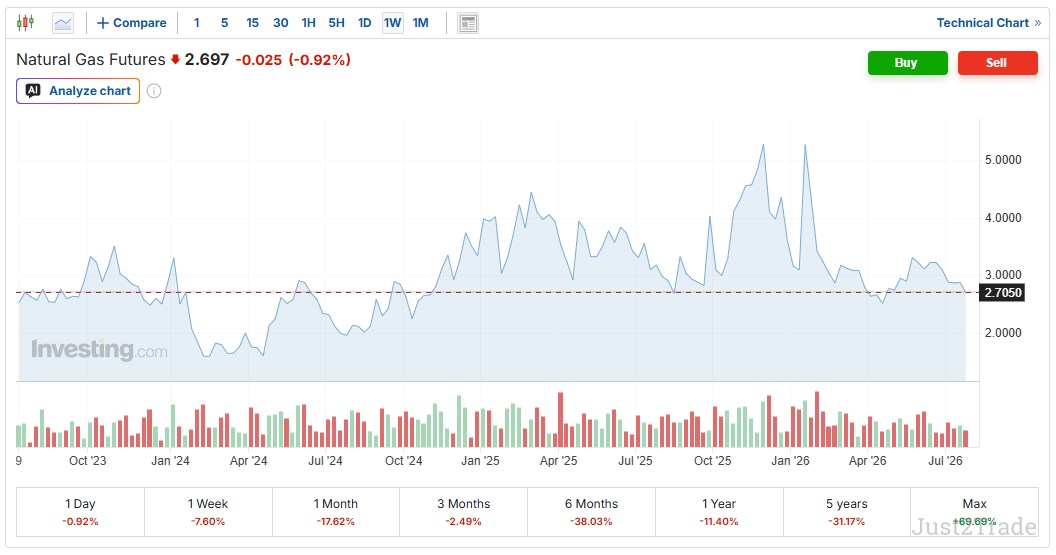Switch to the 1D interval
Screen dimensions: 1056x555
point(364,23)
